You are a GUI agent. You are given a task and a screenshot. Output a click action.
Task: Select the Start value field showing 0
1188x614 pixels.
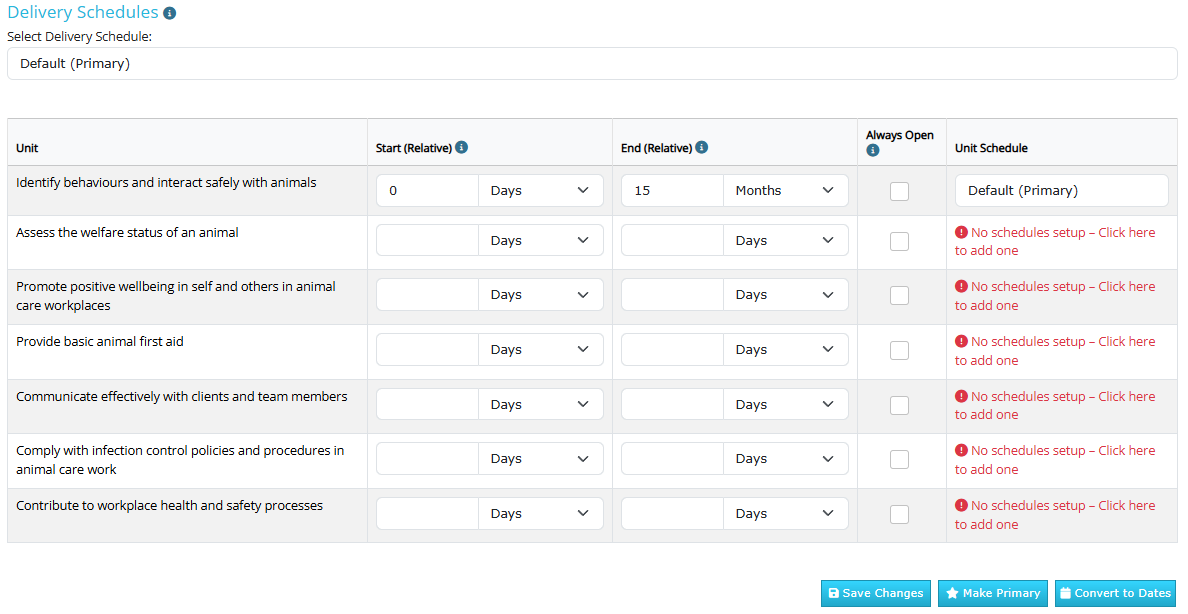pyautogui.click(x=427, y=190)
